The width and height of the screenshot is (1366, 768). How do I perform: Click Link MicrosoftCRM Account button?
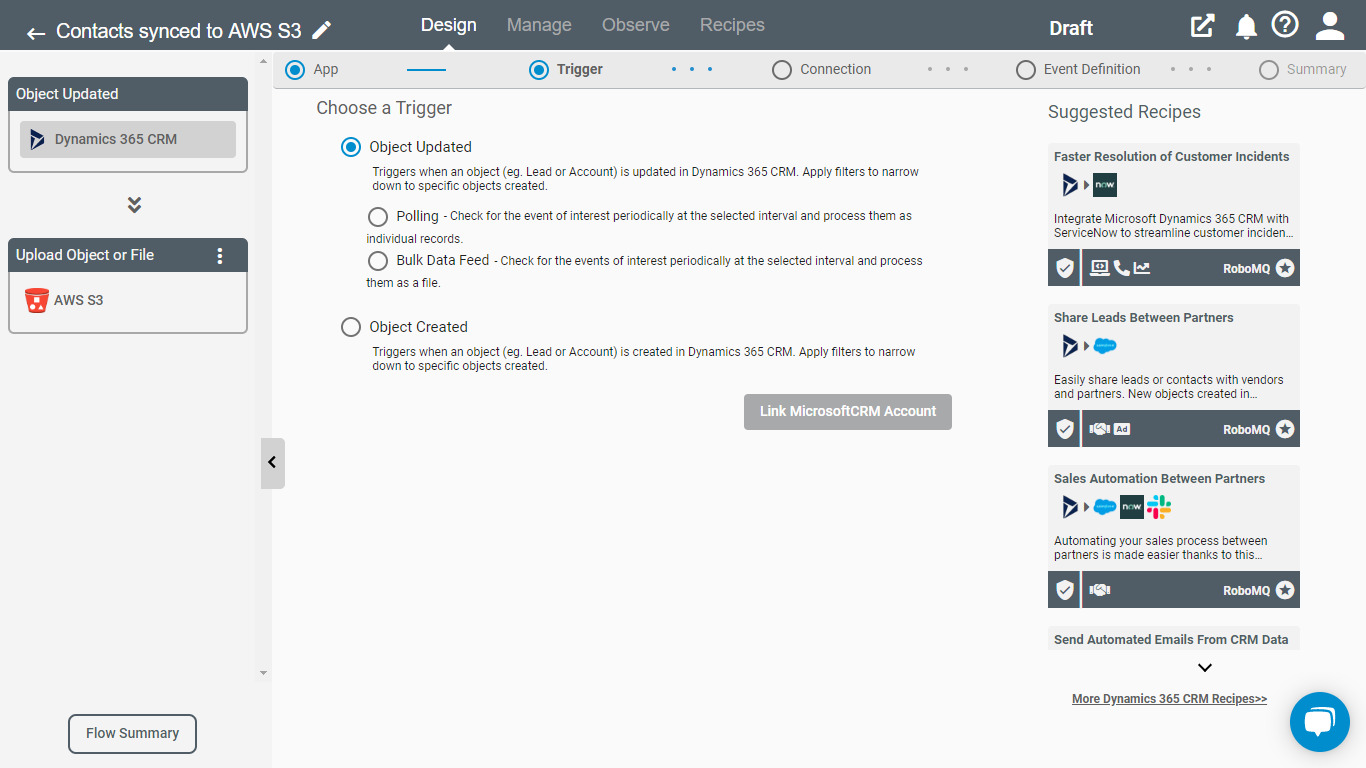click(x=848, y=412)
